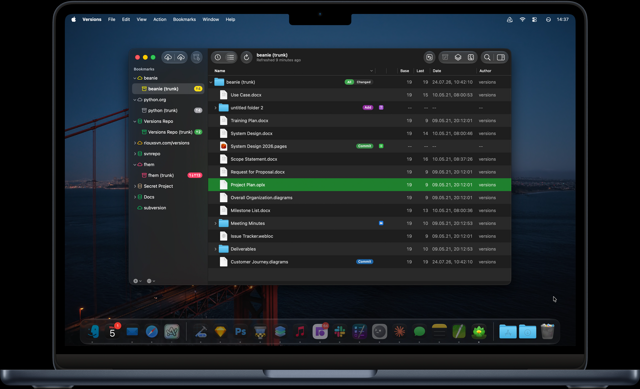Click the note-edit icon left of layers

(445, 58)
